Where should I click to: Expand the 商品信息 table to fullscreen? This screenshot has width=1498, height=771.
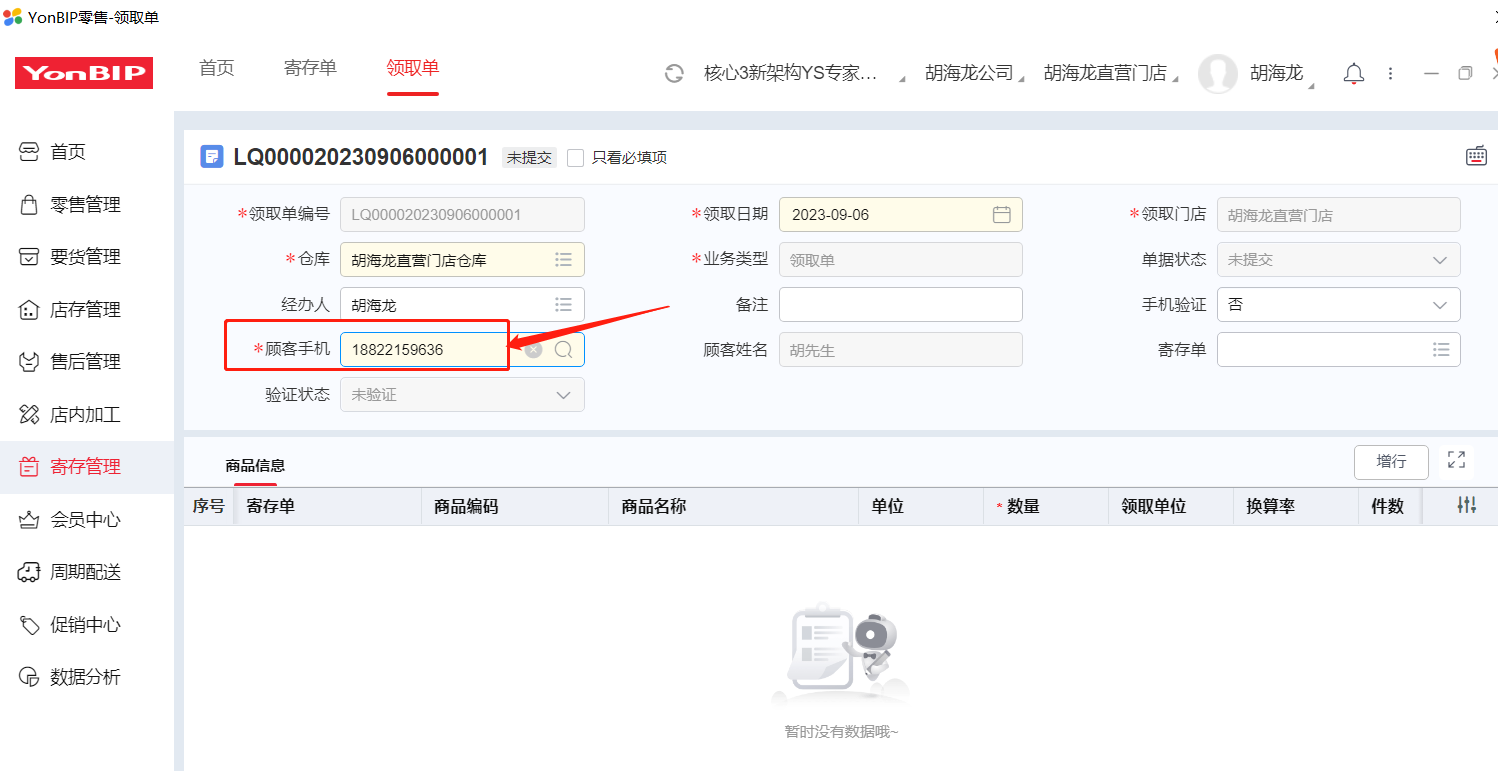click(1456, 460)
